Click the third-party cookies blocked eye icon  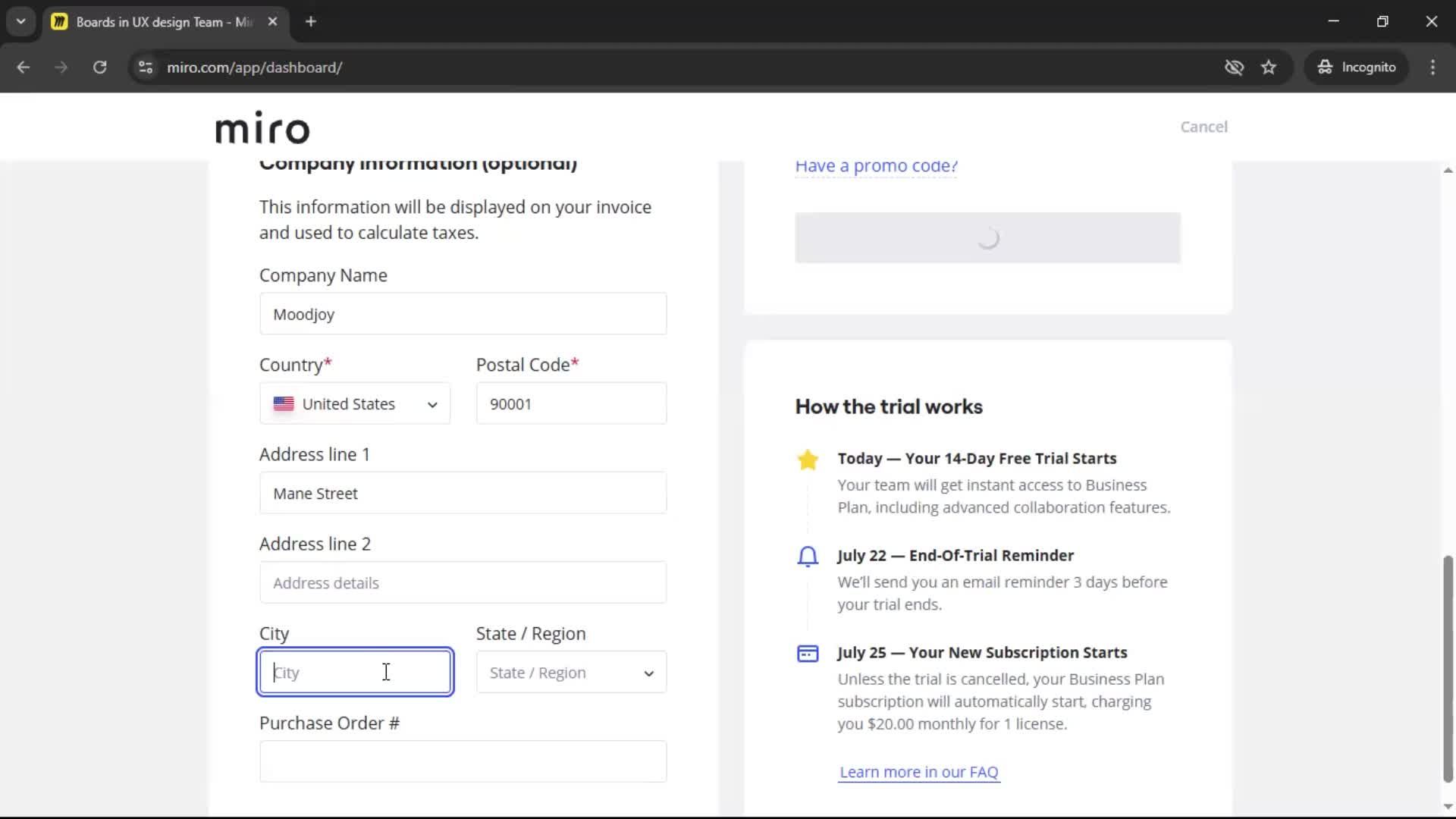tap(1234, 67)
